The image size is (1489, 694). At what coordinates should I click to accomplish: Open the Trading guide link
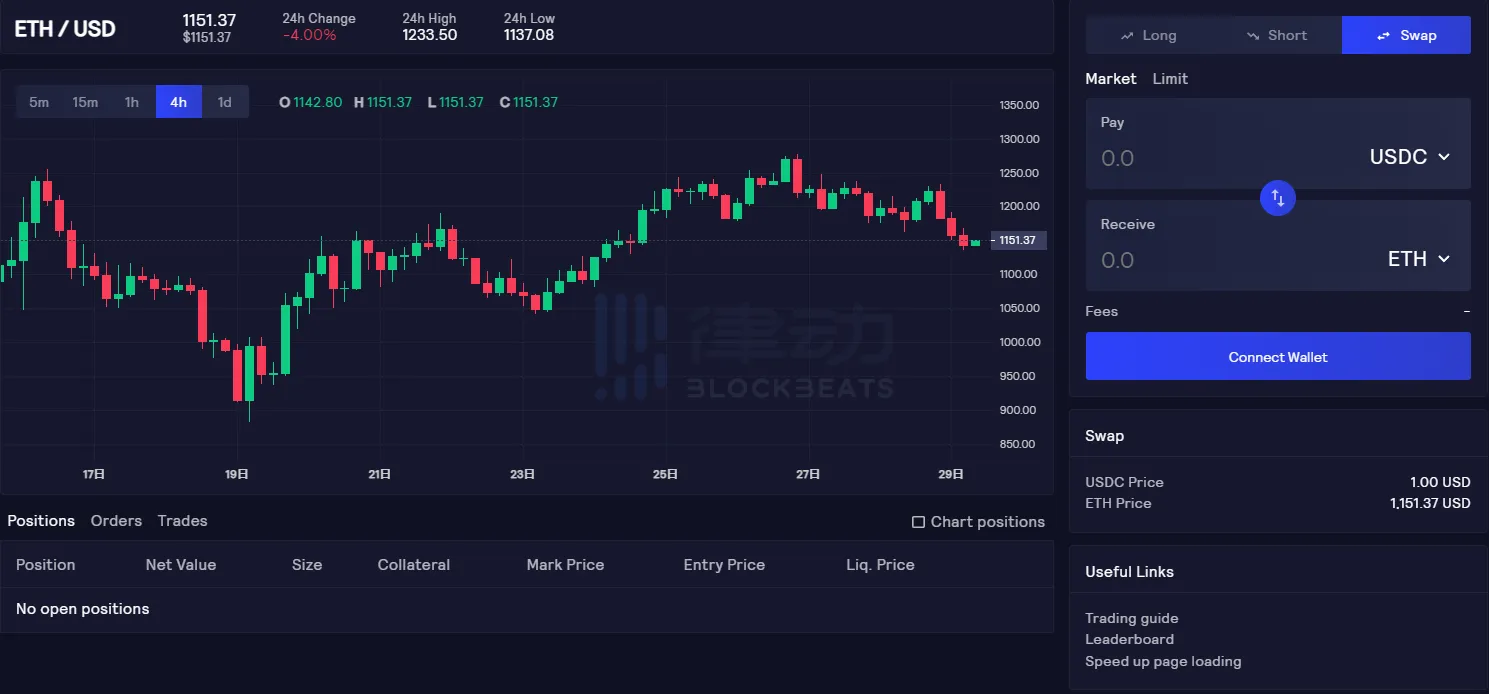pos(1131,618)
